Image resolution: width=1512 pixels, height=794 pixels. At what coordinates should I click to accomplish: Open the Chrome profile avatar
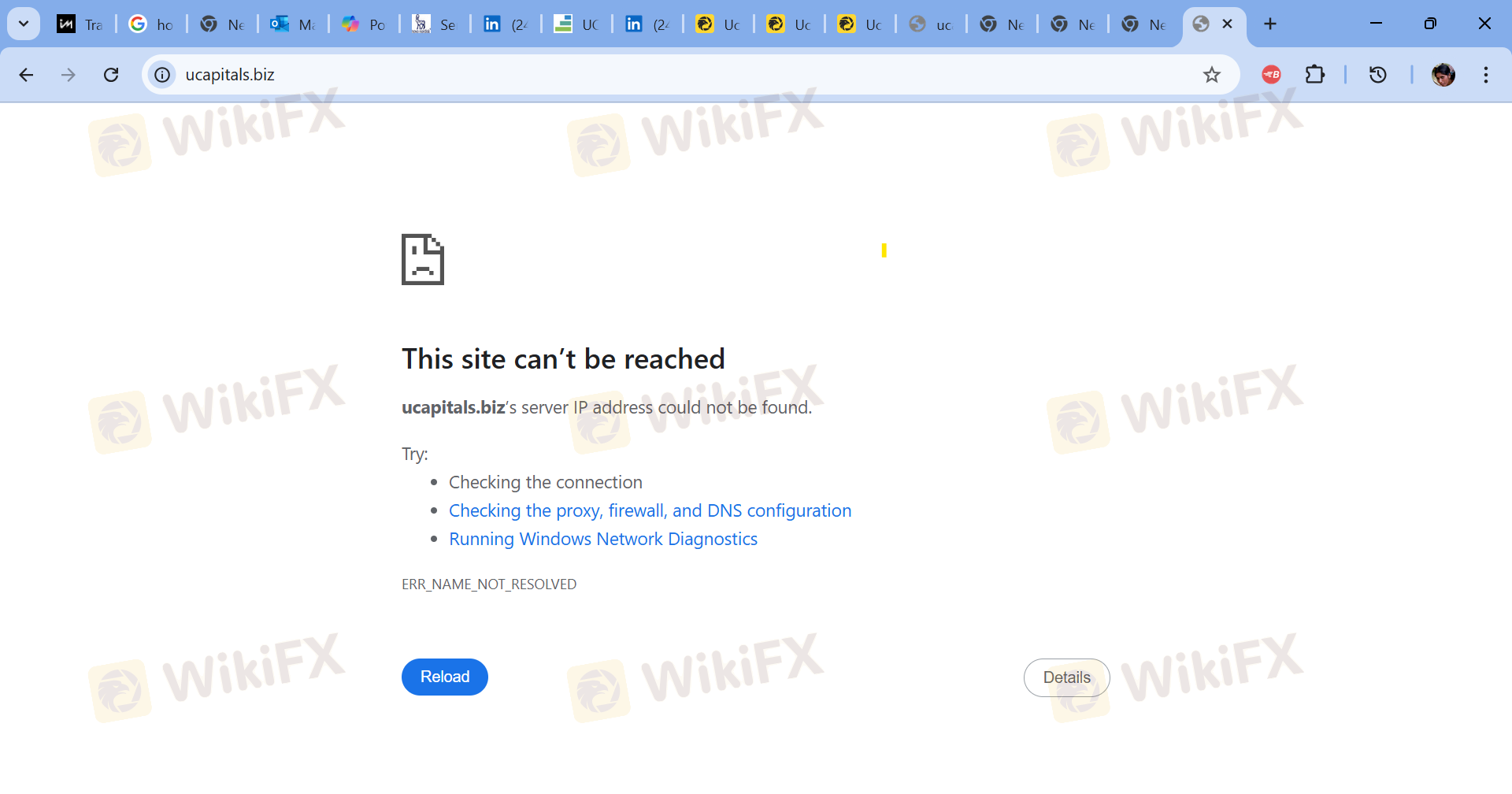tap(1443, 75)
